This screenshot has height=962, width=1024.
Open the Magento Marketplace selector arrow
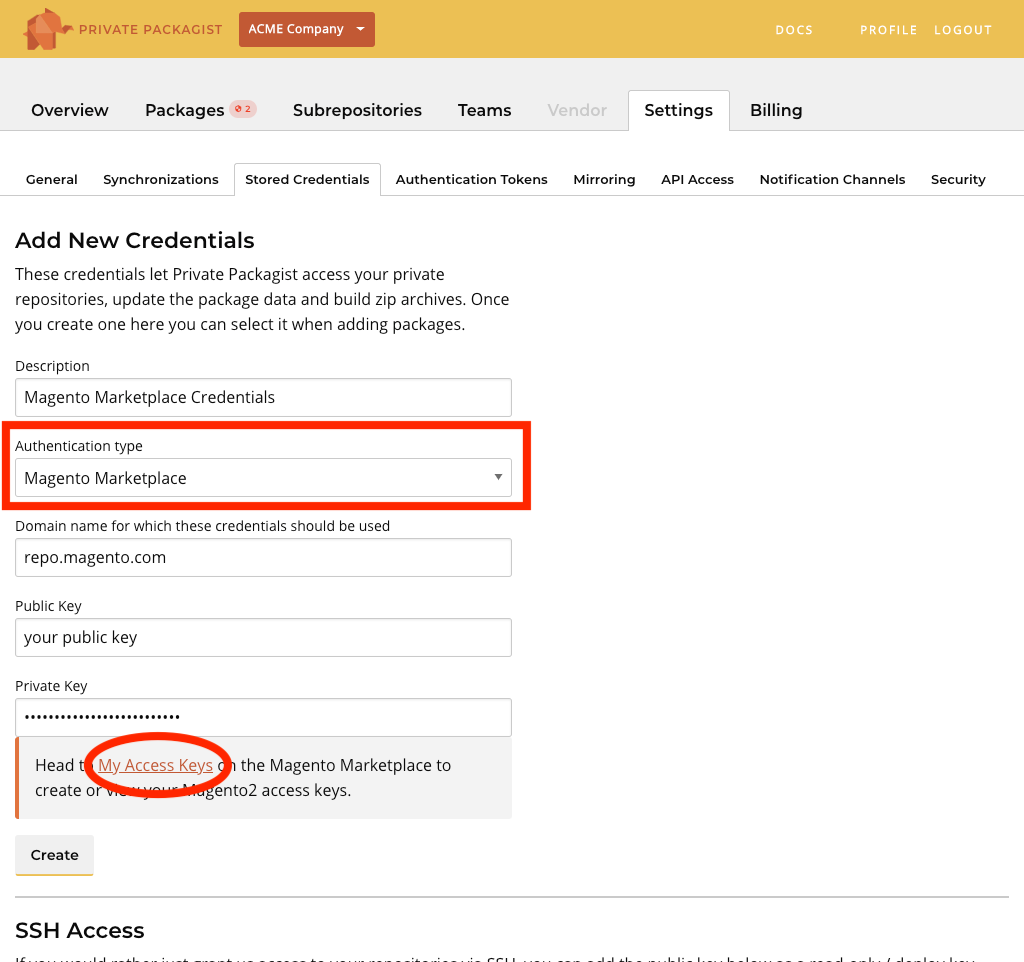[x=497, y=478]
